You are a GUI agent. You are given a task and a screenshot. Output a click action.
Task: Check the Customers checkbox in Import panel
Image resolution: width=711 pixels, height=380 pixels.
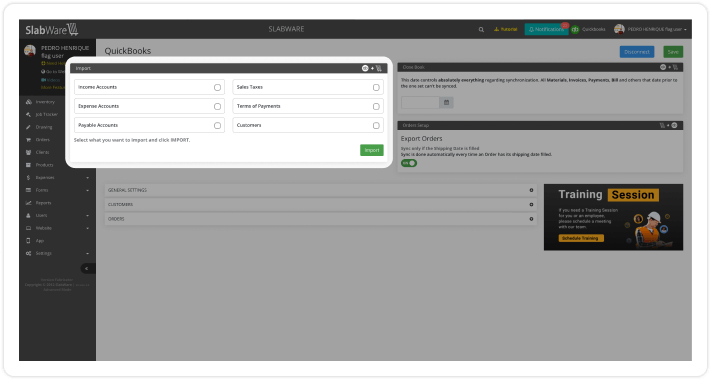pyautogui.click(x=376, y=126)
